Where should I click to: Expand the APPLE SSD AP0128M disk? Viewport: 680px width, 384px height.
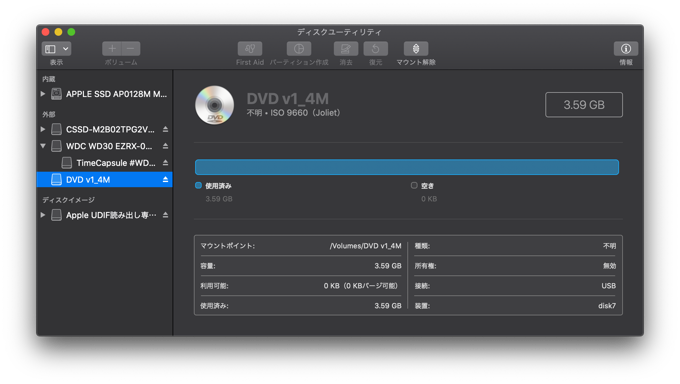43,94
